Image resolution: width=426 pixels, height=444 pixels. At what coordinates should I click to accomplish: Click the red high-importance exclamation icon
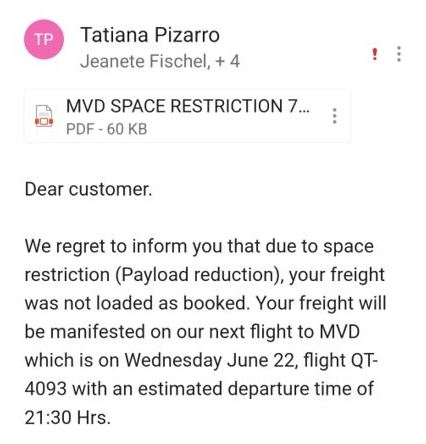coord(375,54)
